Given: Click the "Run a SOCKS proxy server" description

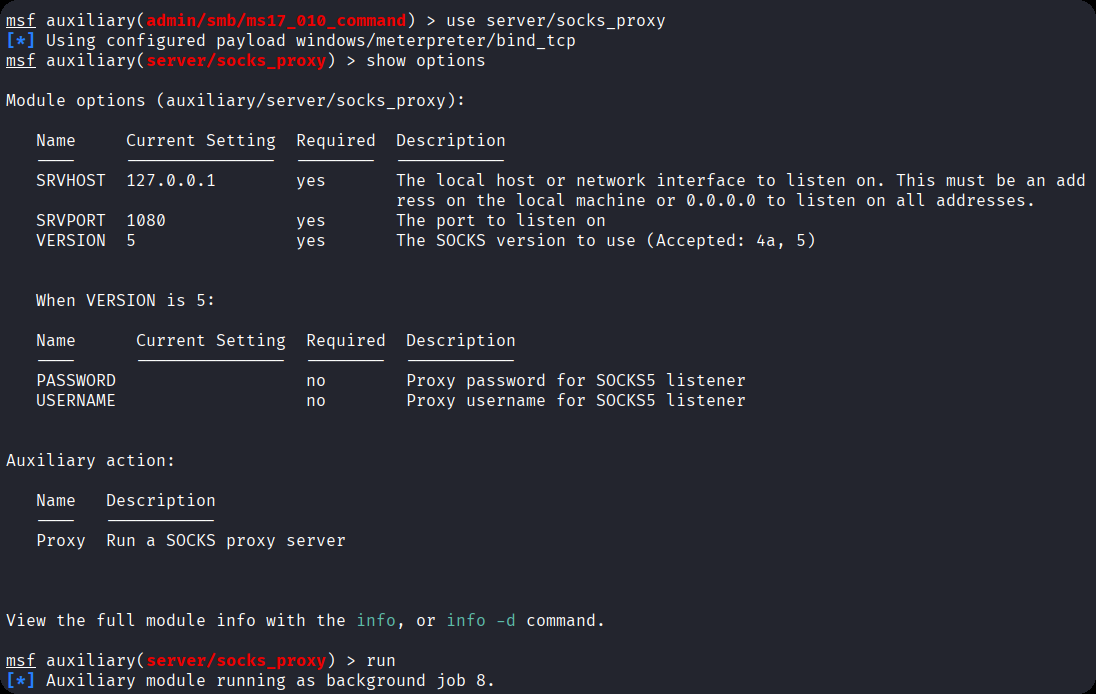Looking at the screenshot, I should tap(226, 541).
